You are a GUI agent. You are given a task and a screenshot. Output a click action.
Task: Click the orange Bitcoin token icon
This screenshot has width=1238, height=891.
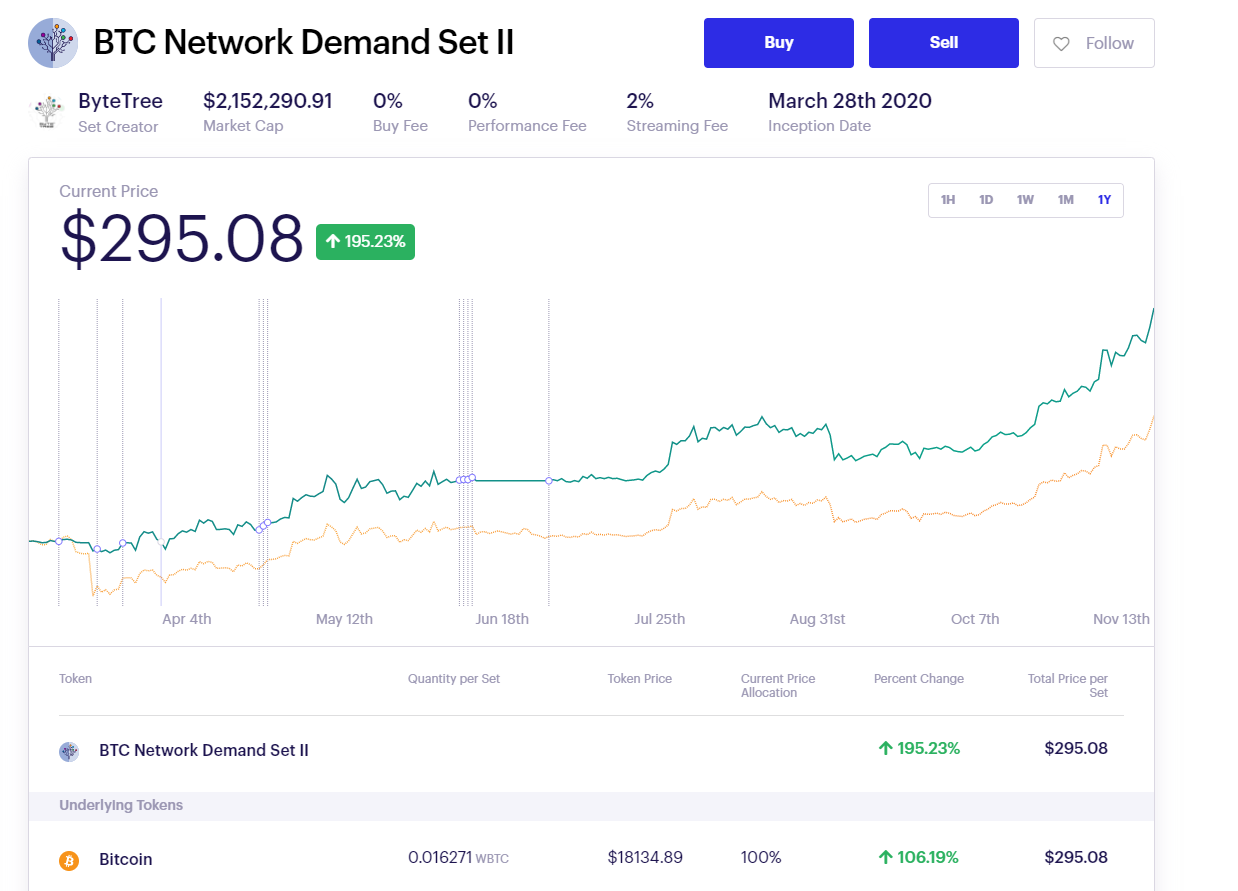69,859
